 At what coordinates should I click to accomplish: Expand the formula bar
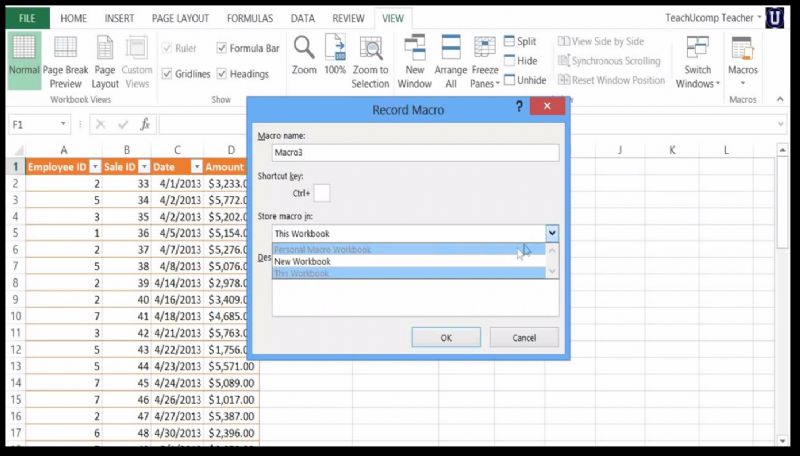pos(781,124)
